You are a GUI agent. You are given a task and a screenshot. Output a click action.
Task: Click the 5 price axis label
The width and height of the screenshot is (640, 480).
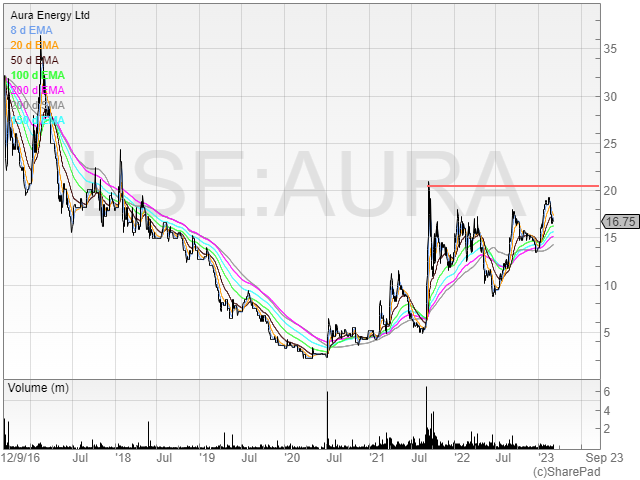[607, 333]
